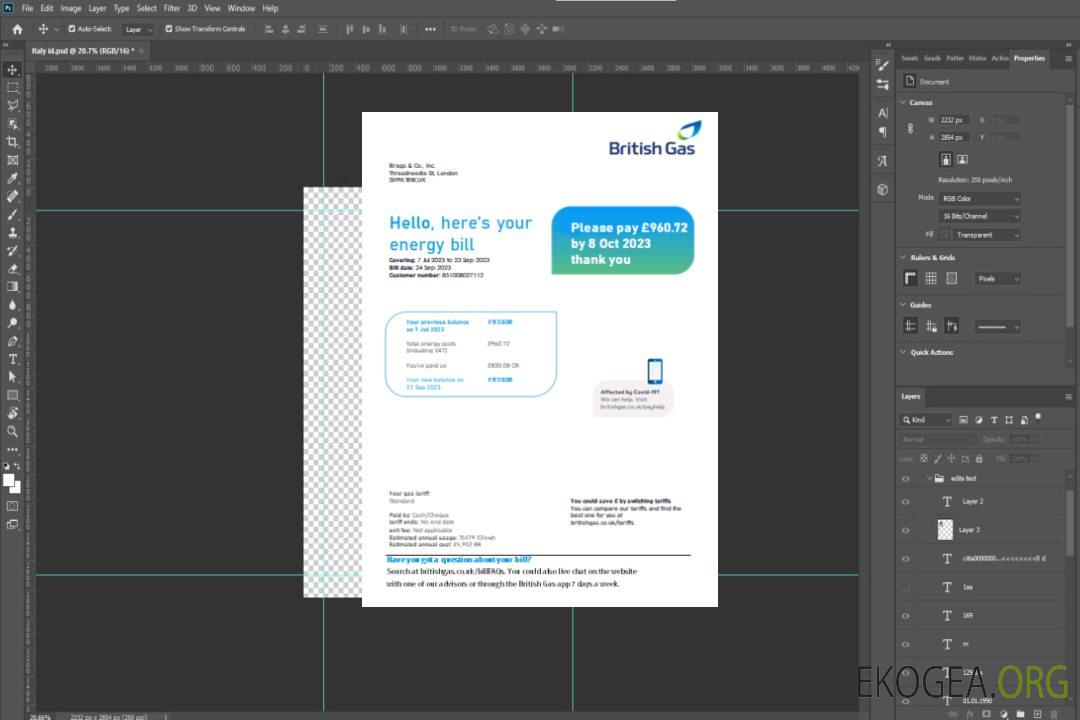Open the Filter menu
Image resolution: width=1080 pixels, height=720 pixels.
pos(172,8)
